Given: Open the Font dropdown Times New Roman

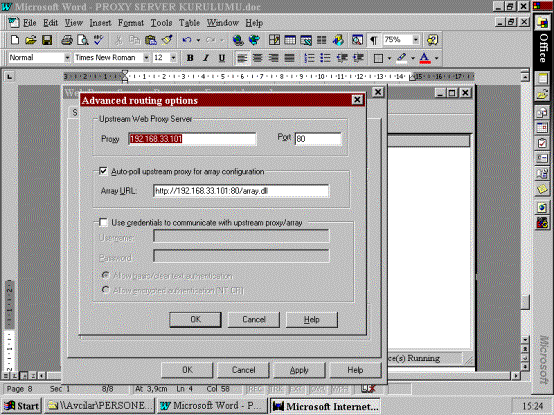Looking at the screenshot, I should coord(146,58).
